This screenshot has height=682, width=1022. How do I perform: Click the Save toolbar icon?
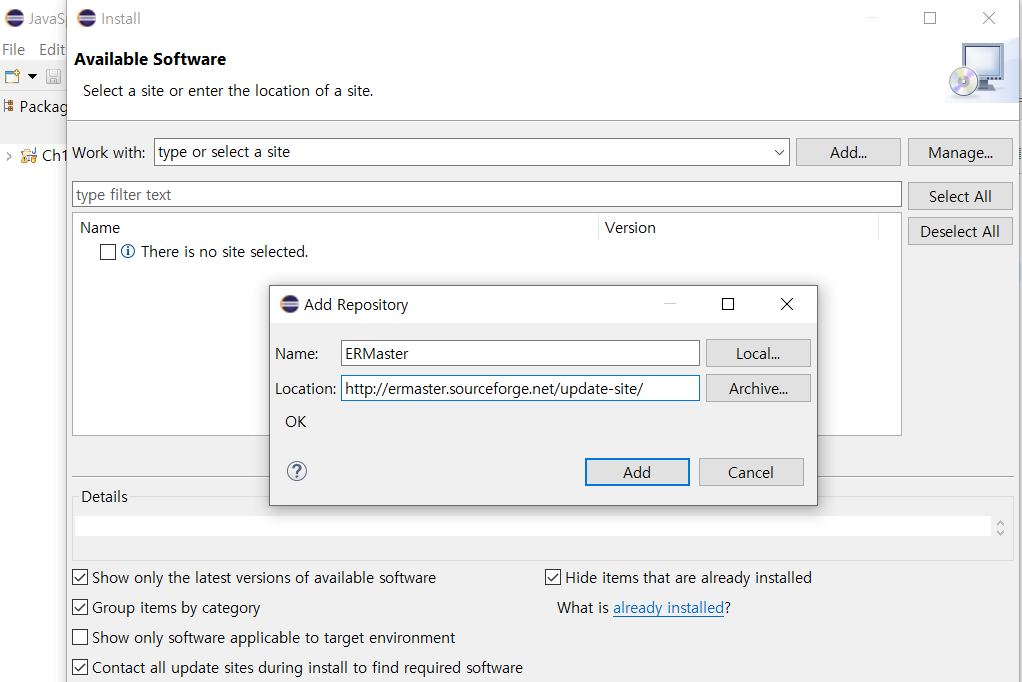tap(53, 76)
